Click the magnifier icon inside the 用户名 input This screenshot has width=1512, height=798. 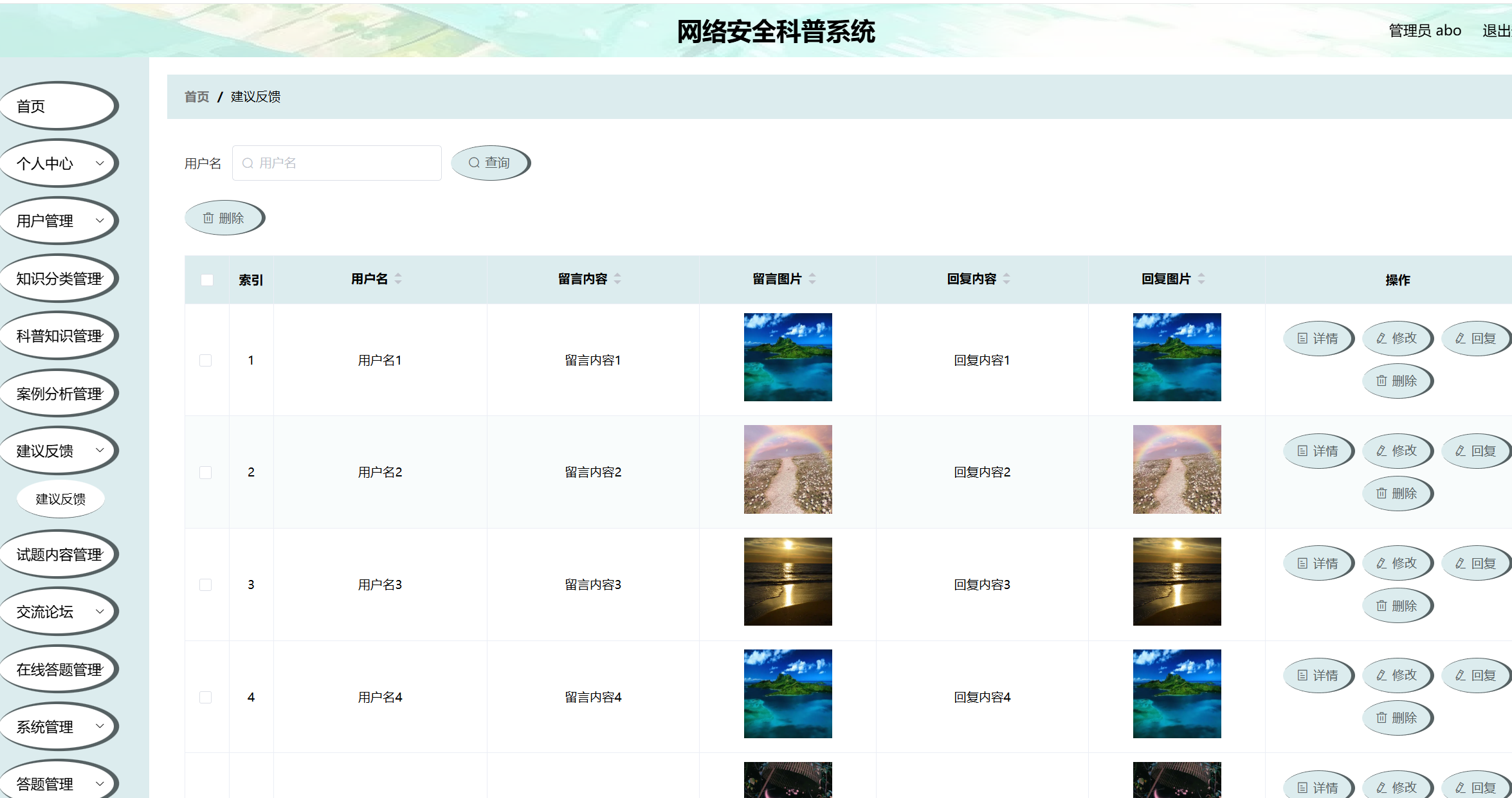click(x=248, y=163)
